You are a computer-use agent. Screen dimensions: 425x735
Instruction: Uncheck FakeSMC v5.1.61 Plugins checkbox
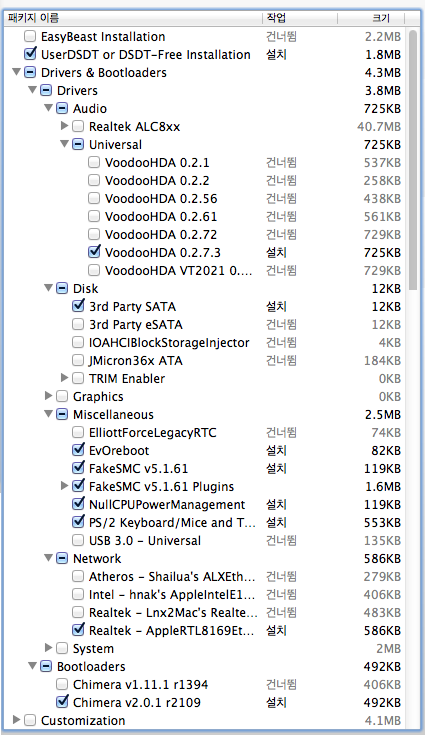pyautogui.click(x=78, y=486)
